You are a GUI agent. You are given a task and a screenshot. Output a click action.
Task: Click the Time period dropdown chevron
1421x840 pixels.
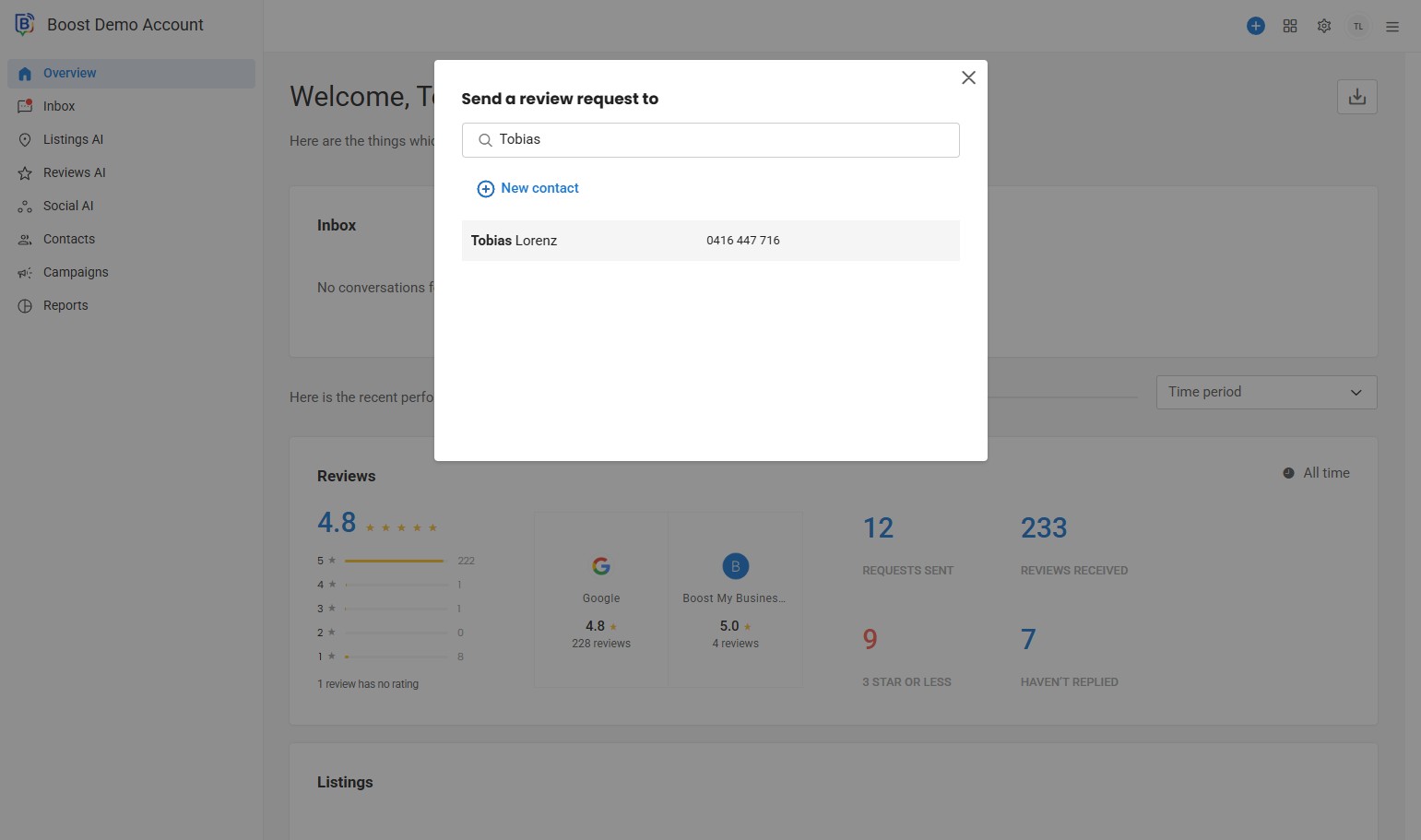(x=1356, y=392)
